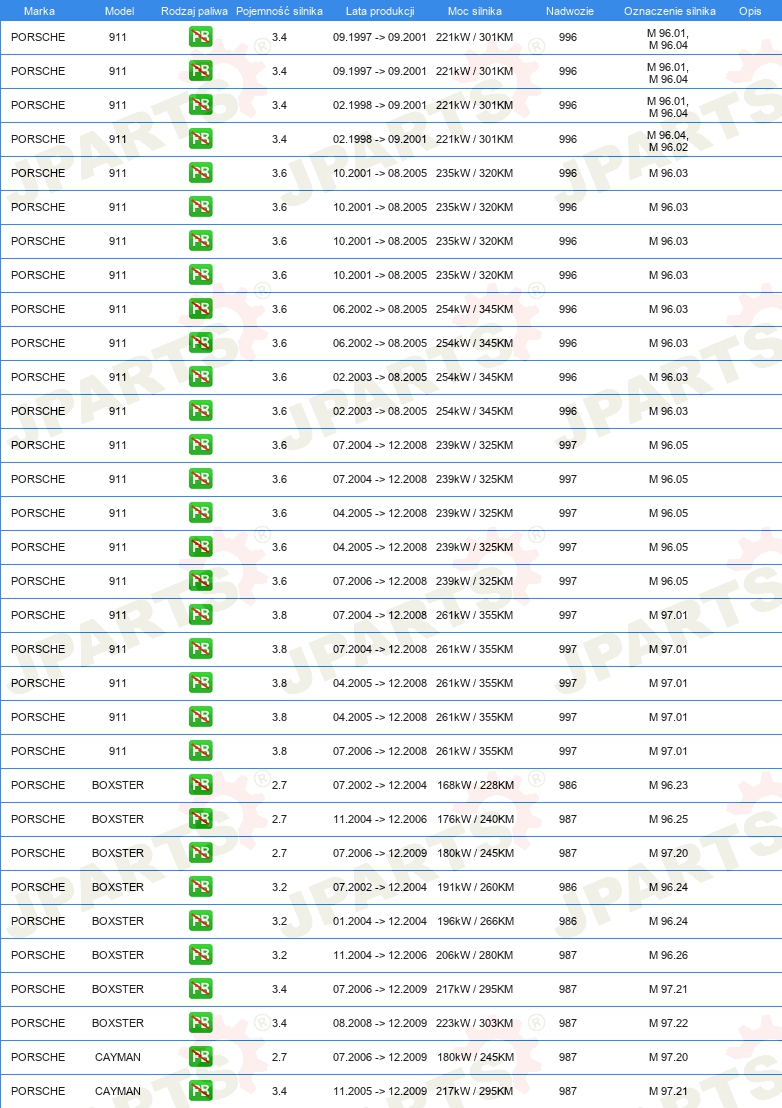Click fuel icon in Boxster 176kW / 240KM row
The height and width of the screenshot is (1108, 782).
tap(201, 819)
